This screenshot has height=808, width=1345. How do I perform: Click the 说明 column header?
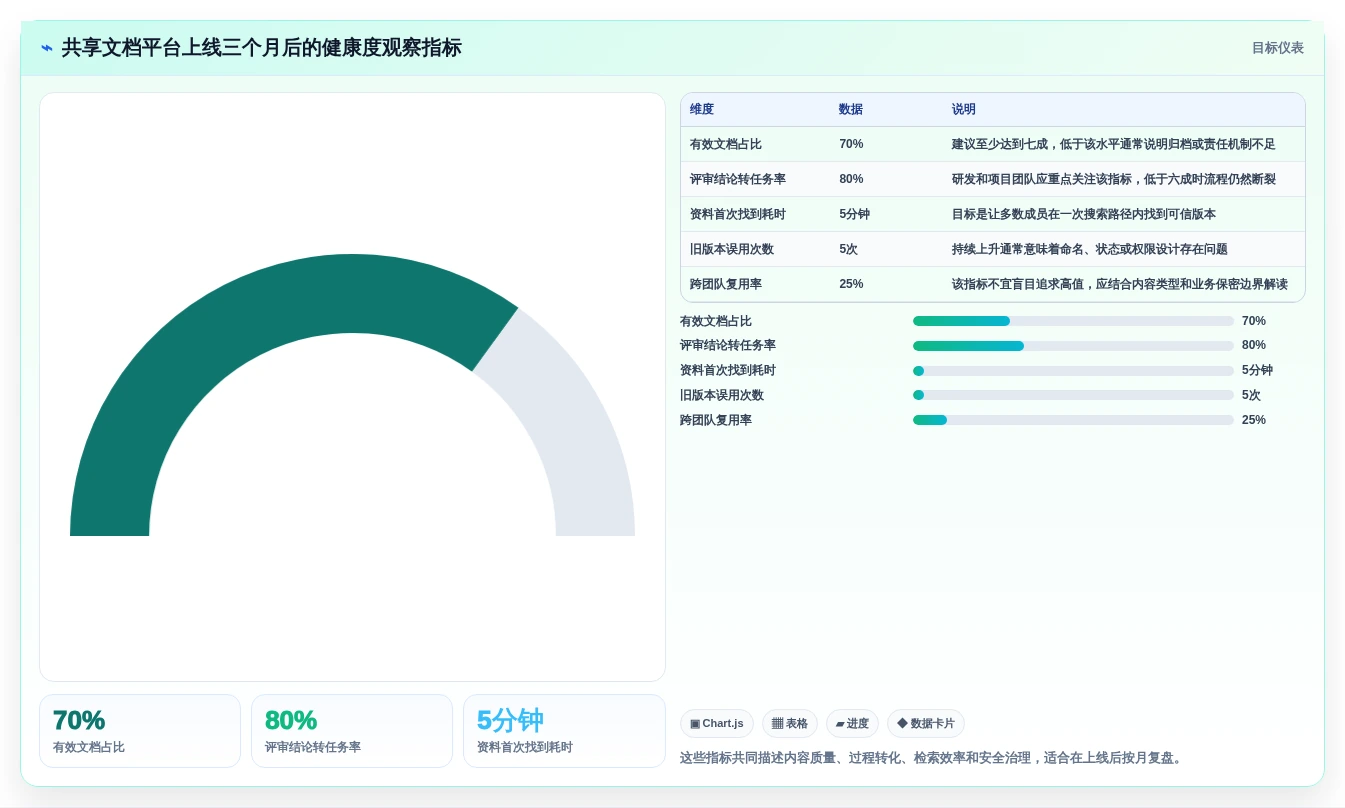coord(964,110)
